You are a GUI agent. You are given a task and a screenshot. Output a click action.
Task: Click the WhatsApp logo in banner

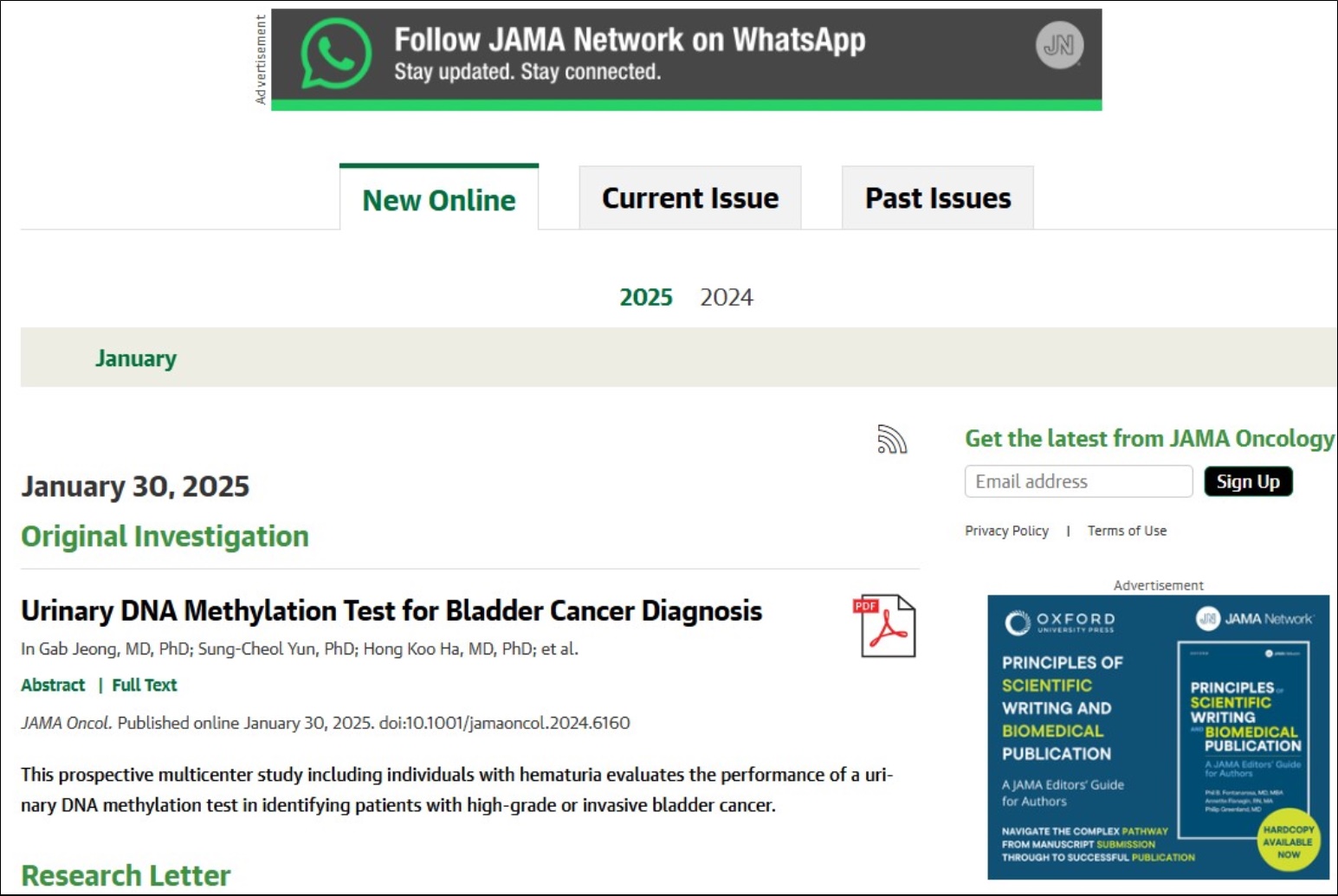point(336,54)
